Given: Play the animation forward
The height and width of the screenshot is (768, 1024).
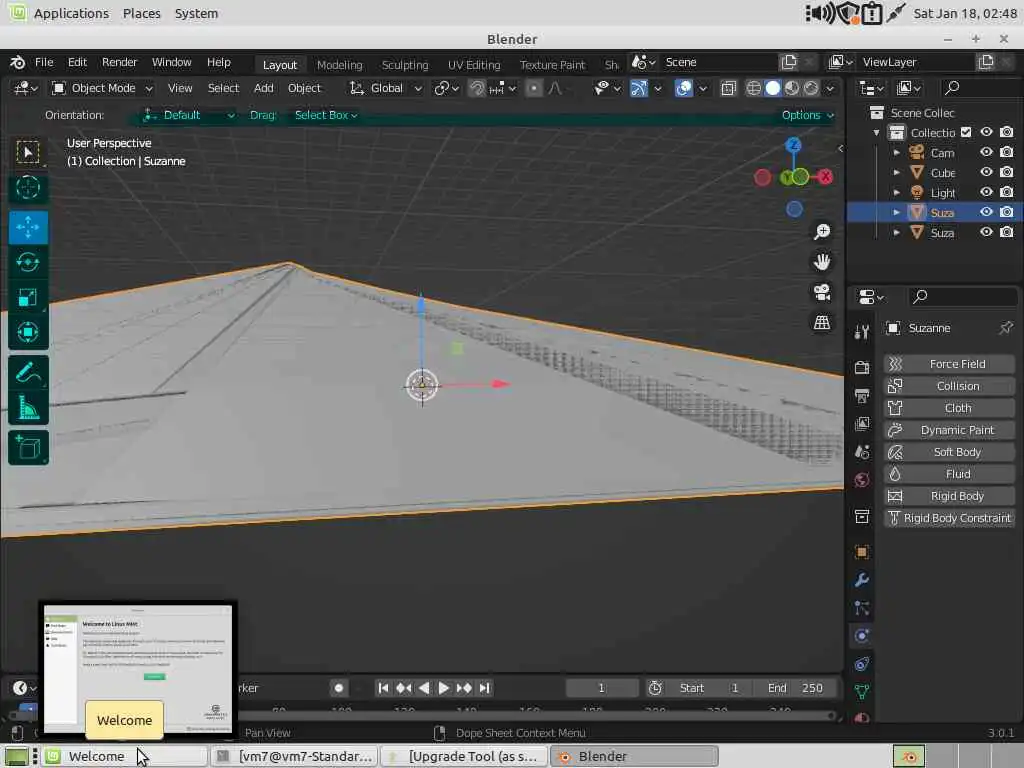Looking at the screenshot, I should 443,688.
